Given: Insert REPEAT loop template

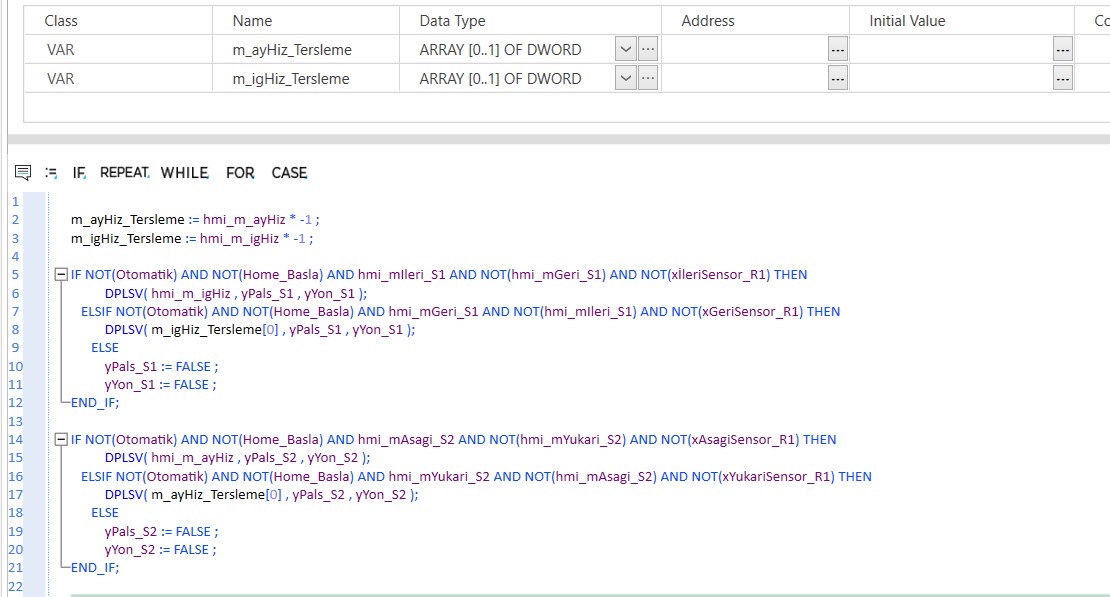Looking at the screenshot, I should pyautogui.click(x=125, y=173).
